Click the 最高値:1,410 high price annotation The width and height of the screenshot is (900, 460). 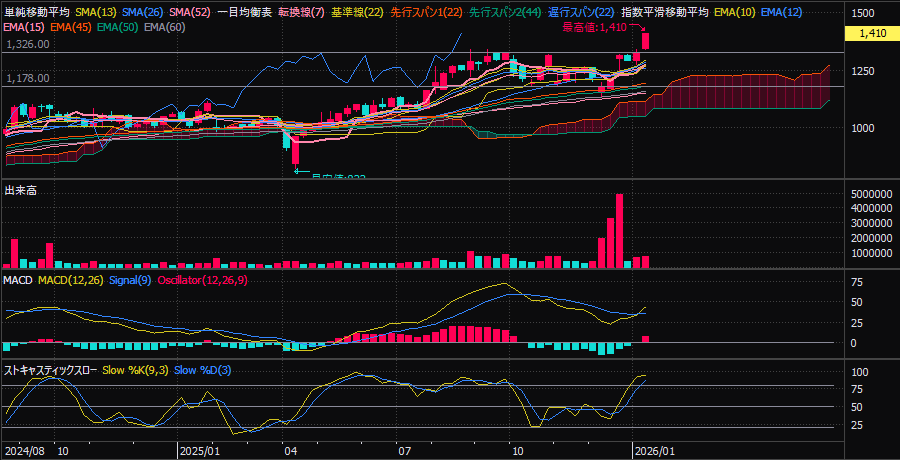pos(594,28)
